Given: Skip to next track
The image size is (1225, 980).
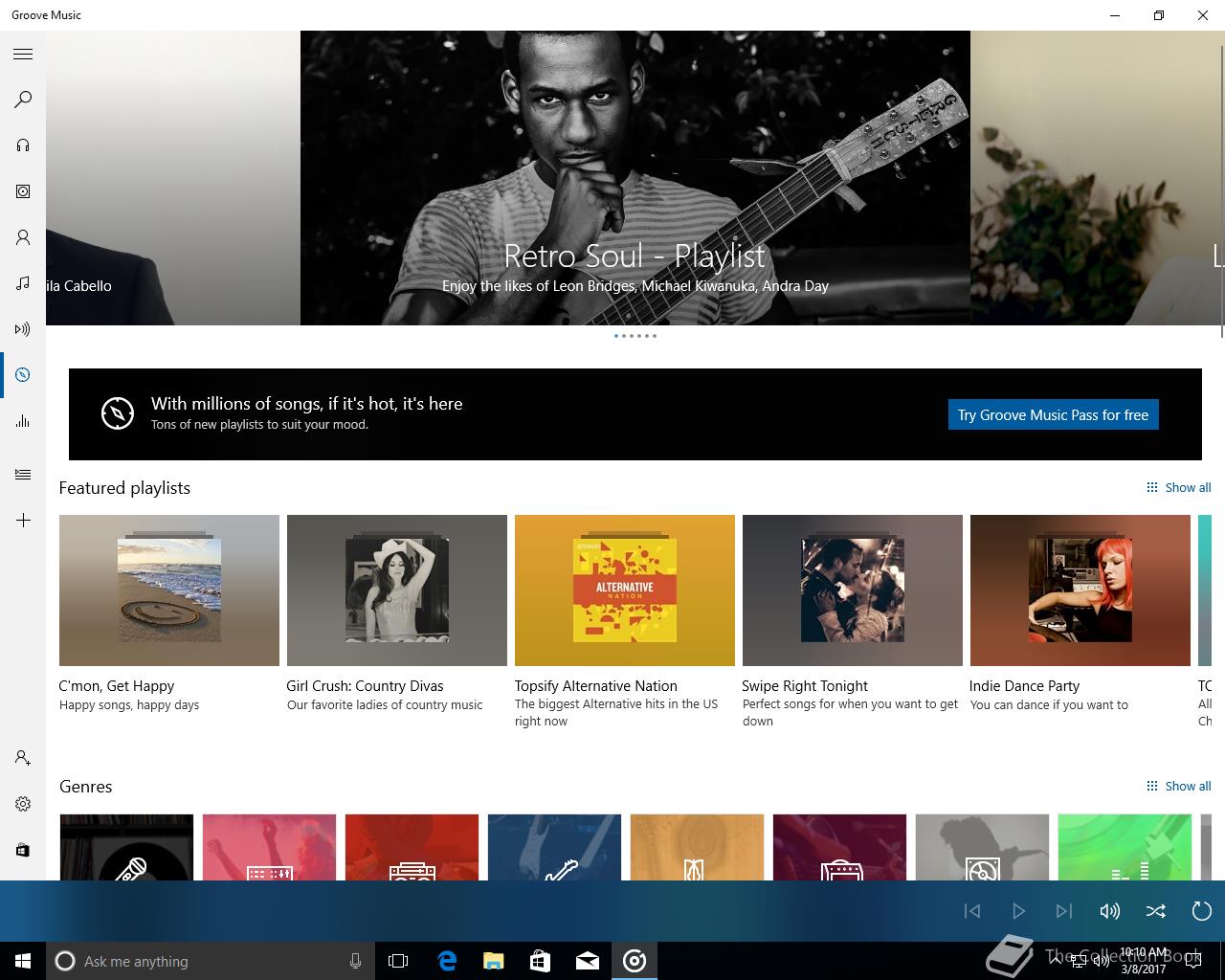Looking at the screenshot, I should coord(1064,911).
